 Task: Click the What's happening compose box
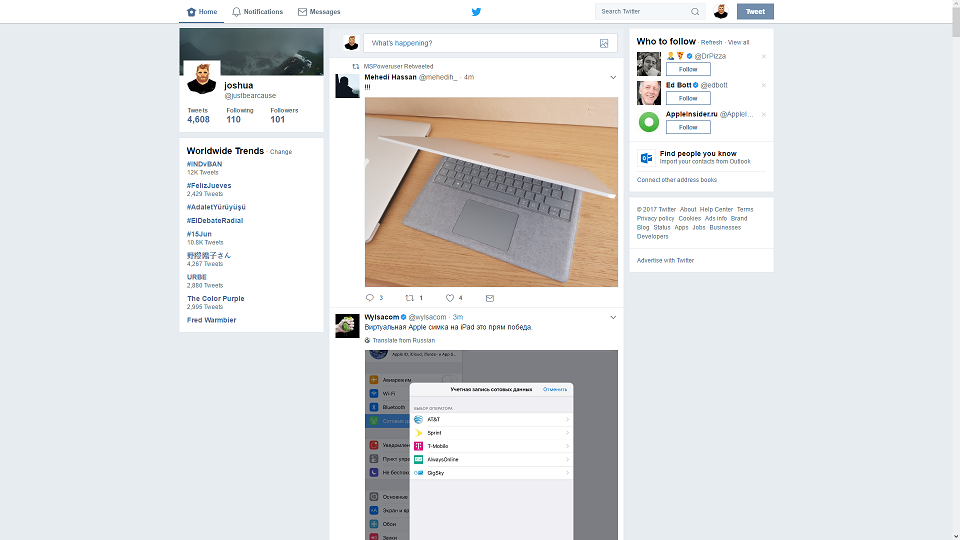pyautogui.click(x=490, y=43)
